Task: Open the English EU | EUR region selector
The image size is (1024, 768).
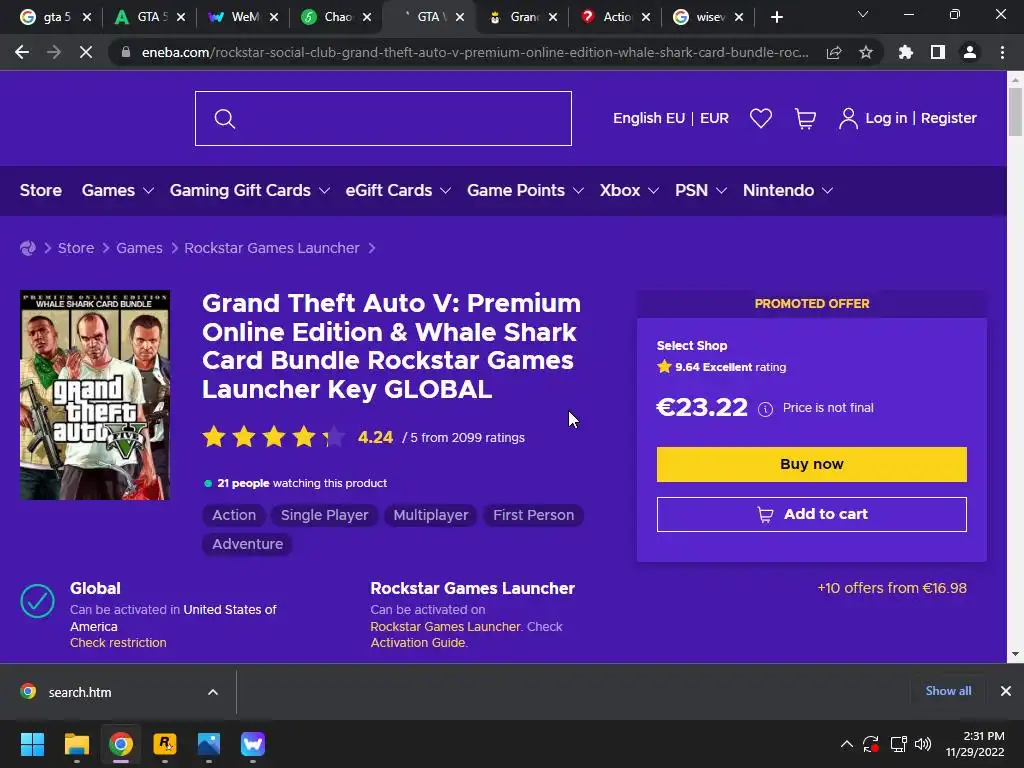Action: coord(671,118)
